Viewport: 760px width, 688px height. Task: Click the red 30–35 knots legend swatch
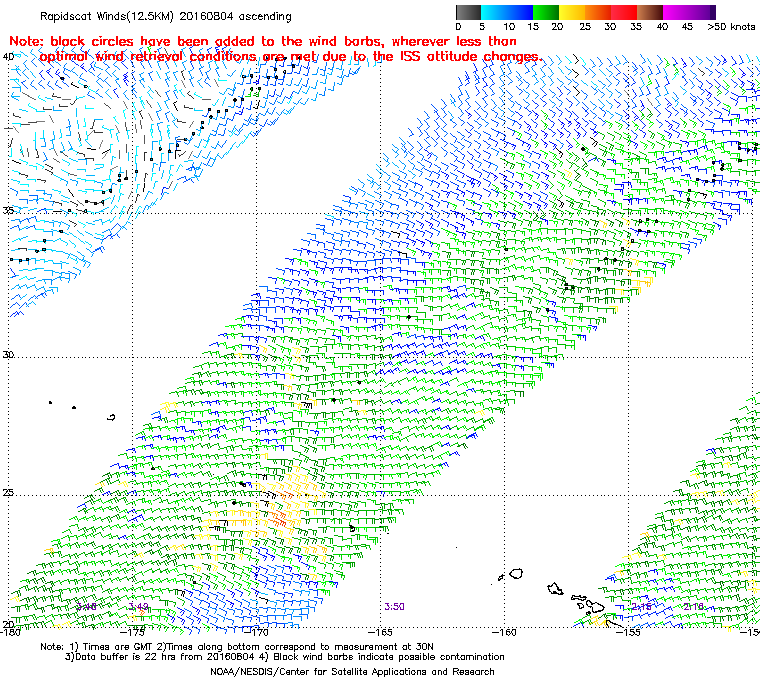click(624, 12)
